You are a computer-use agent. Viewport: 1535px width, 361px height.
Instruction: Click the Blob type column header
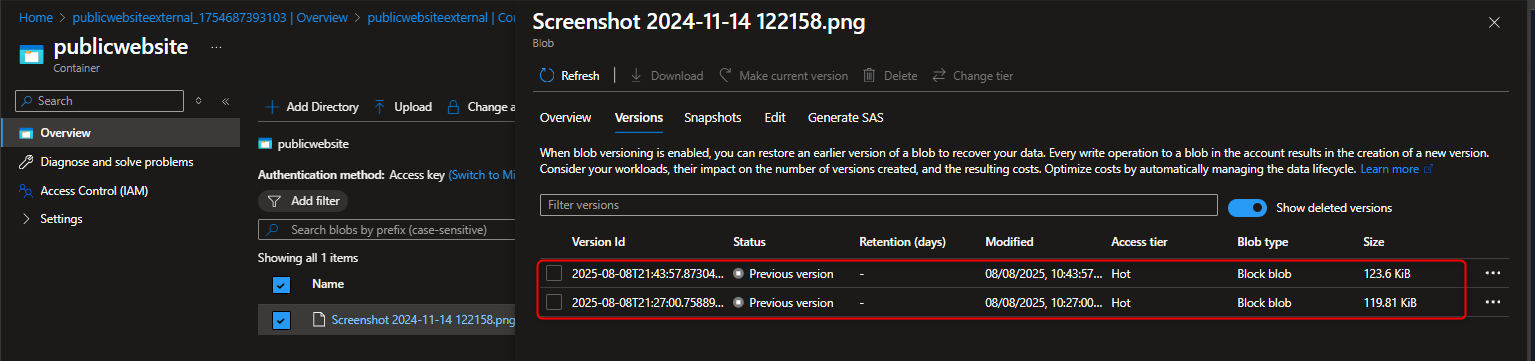(1263, 242)
